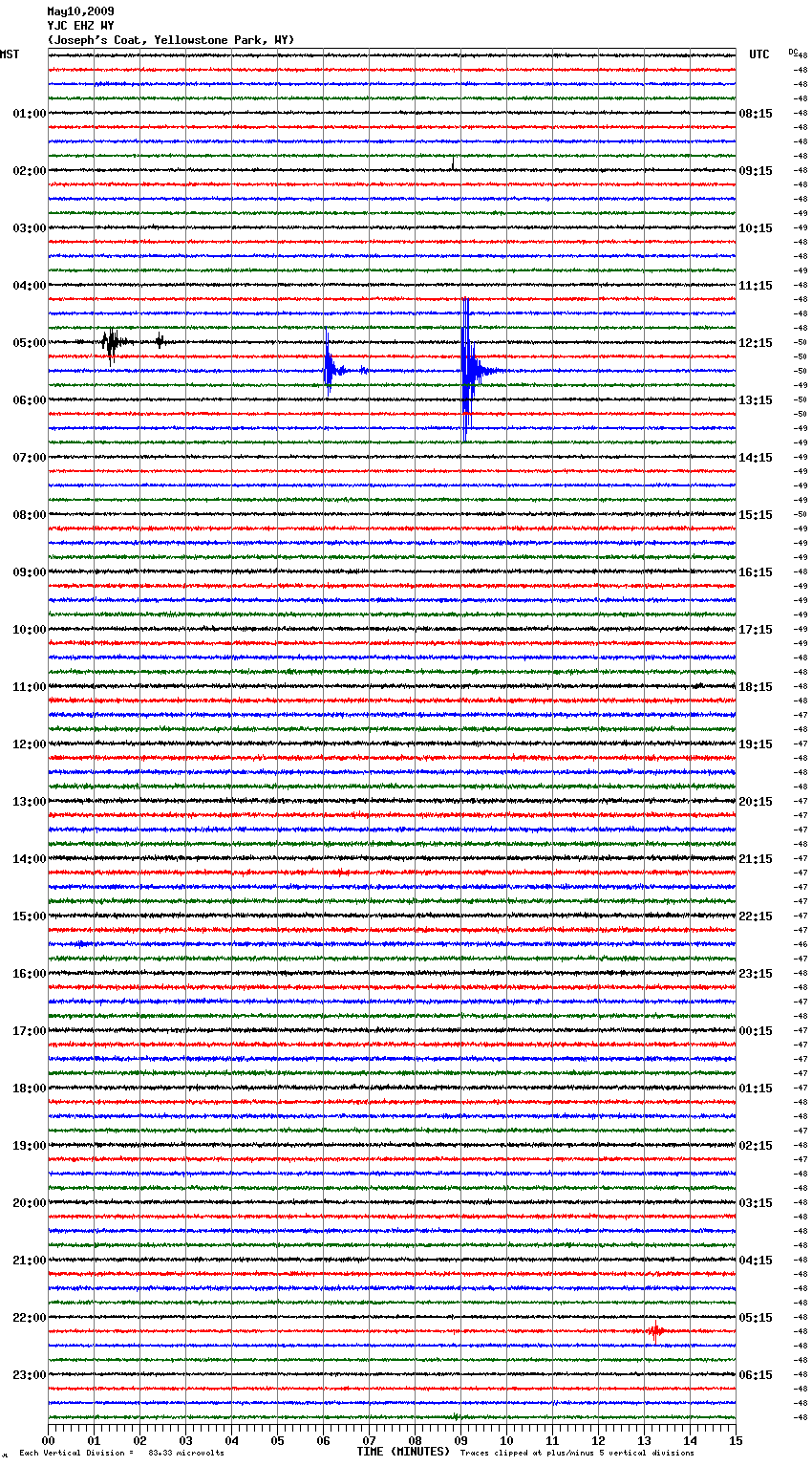Select the 11:00 MST time label

(x=29, y=687)
